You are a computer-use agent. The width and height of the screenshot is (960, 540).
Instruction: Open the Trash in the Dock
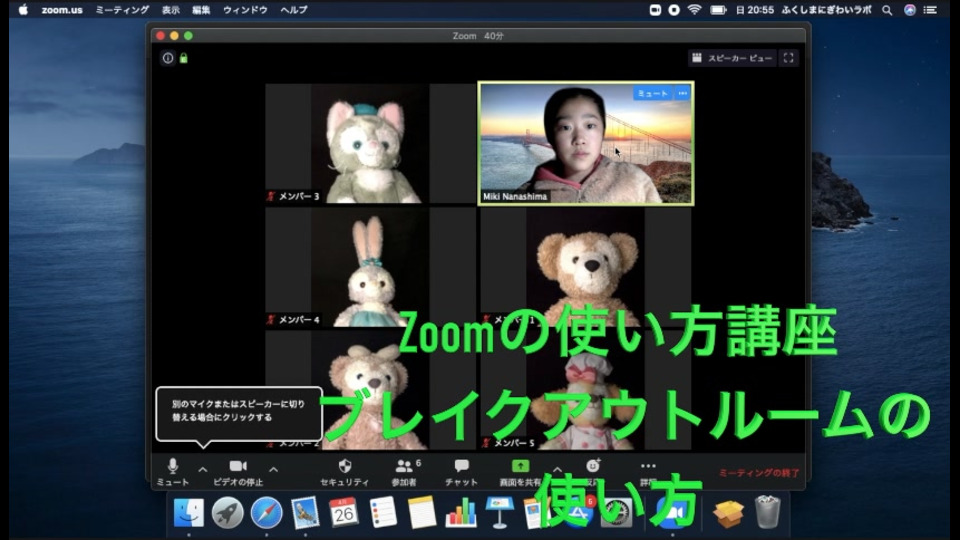[x=767, y=512]
